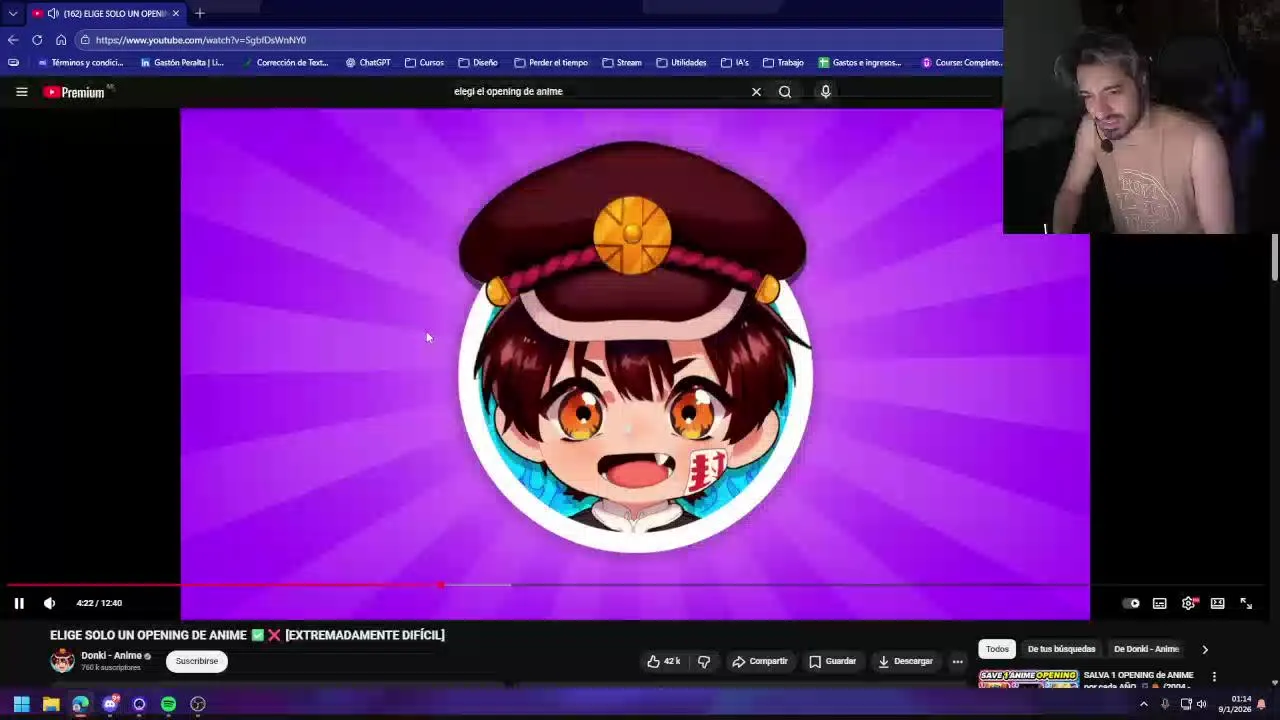Expand the IA's bookmark folder
Viewport: 1280px width, 720px height.
735,62
